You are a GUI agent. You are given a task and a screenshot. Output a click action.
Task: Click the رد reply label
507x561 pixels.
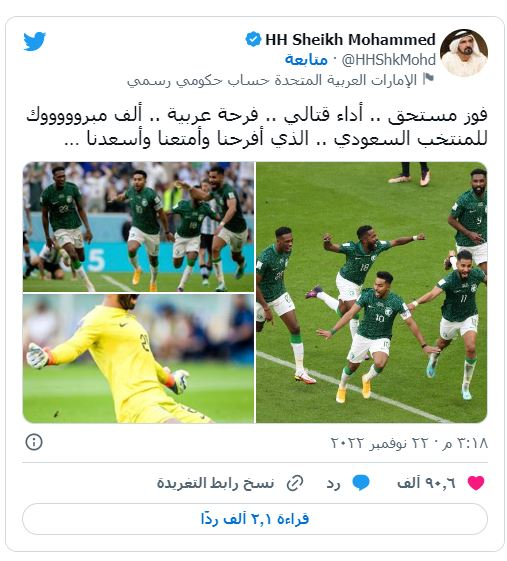(333, 484)
